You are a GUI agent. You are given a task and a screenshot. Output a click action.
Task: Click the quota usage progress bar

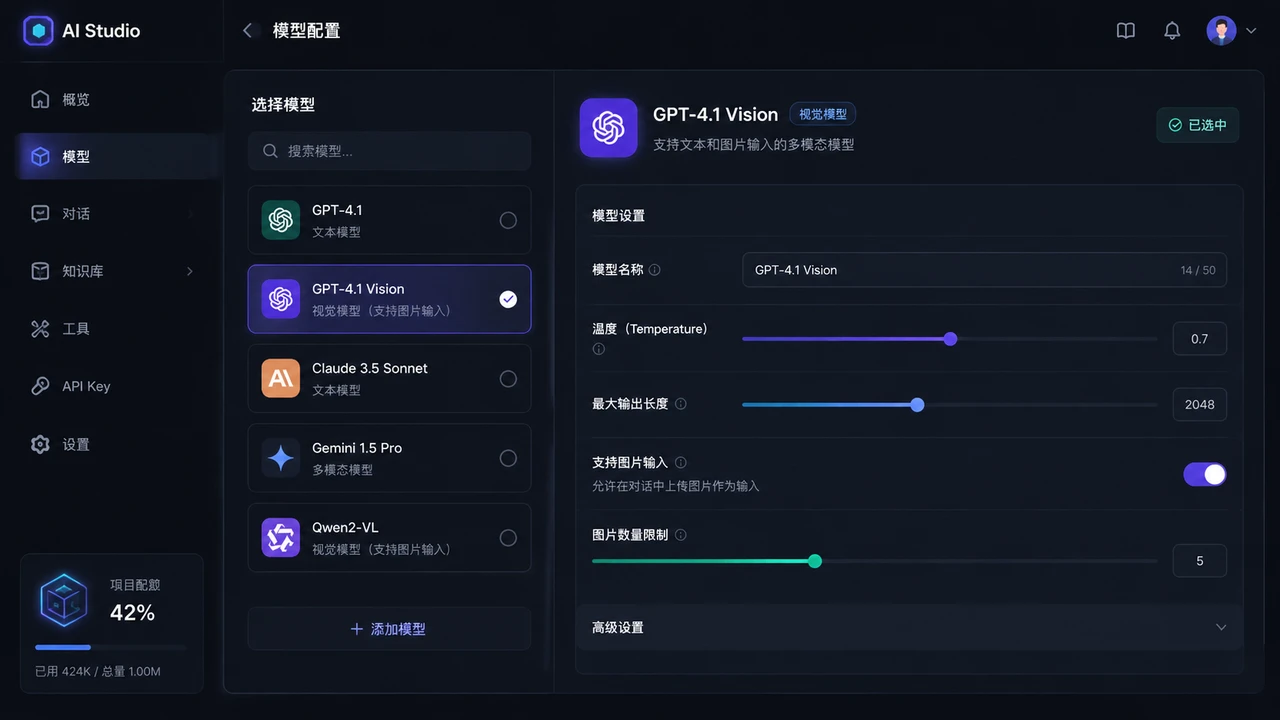point(111,647)
